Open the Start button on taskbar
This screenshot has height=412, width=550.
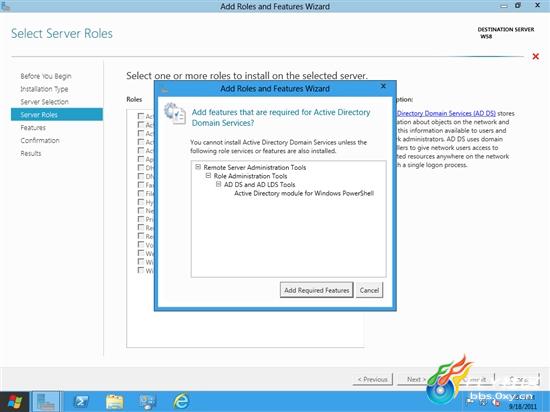(14, 402)
